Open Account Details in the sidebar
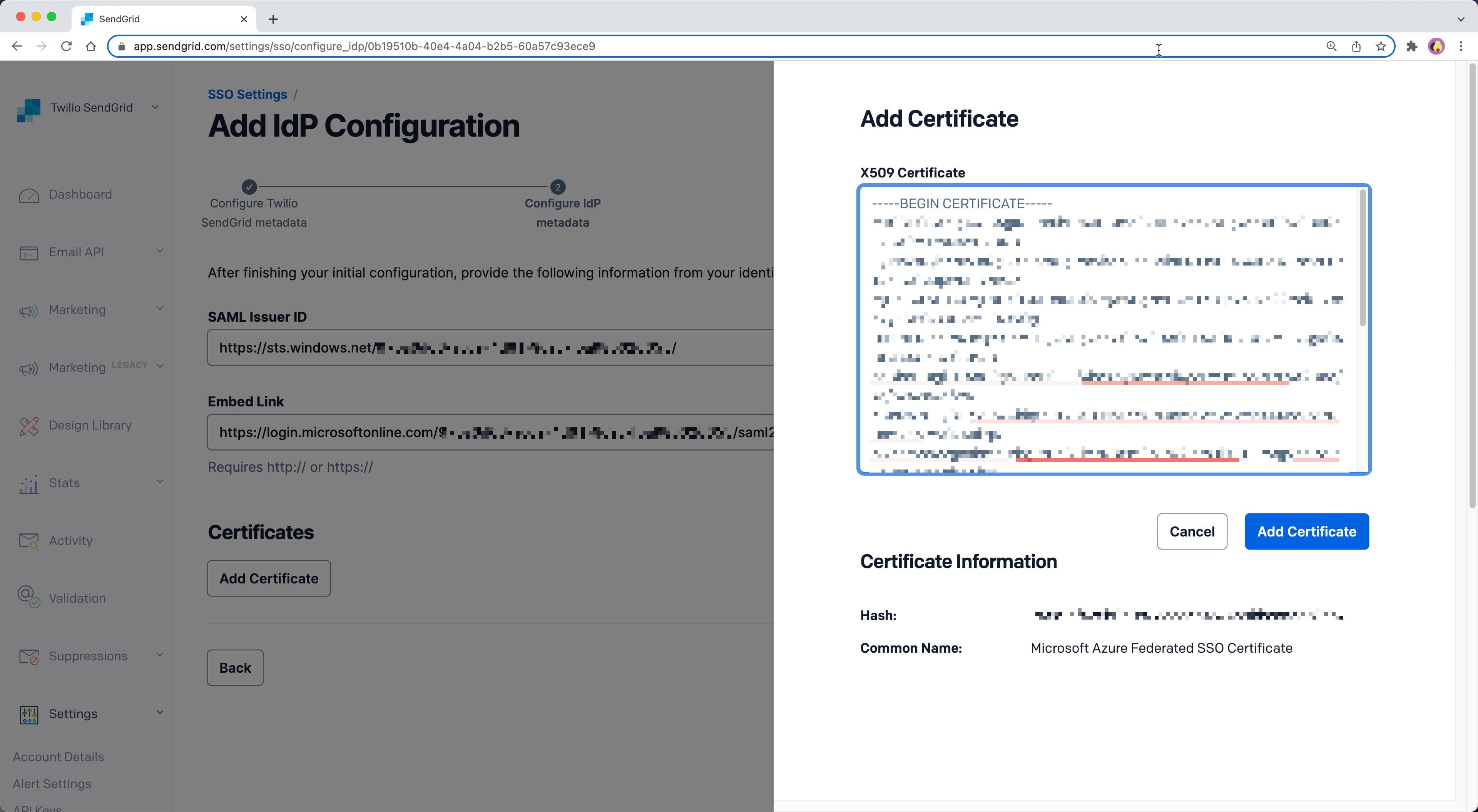Image resolution: width=1478 pixels, height=812 pixels. tap(58, 756)
